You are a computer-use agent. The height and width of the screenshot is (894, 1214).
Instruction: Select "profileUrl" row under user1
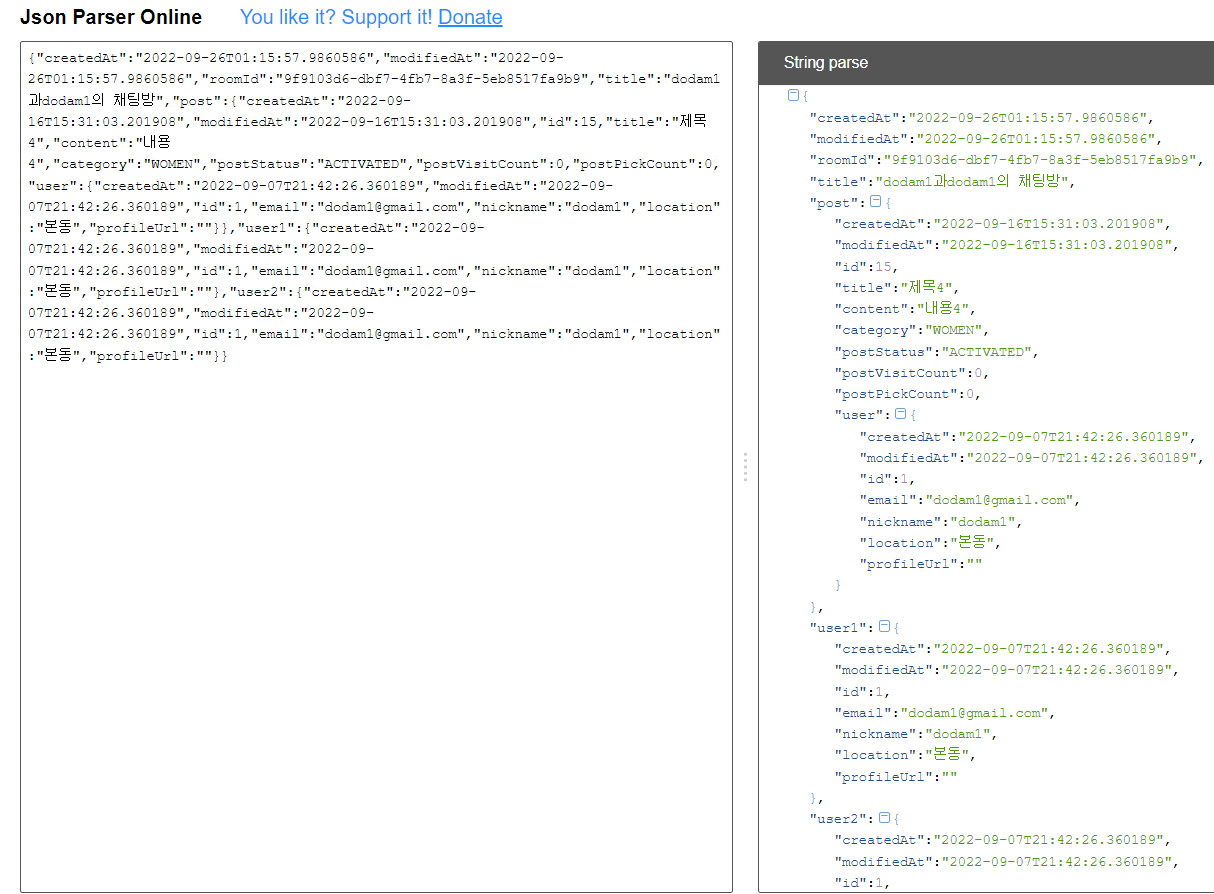pyautogui.click(x=897, y=777)
